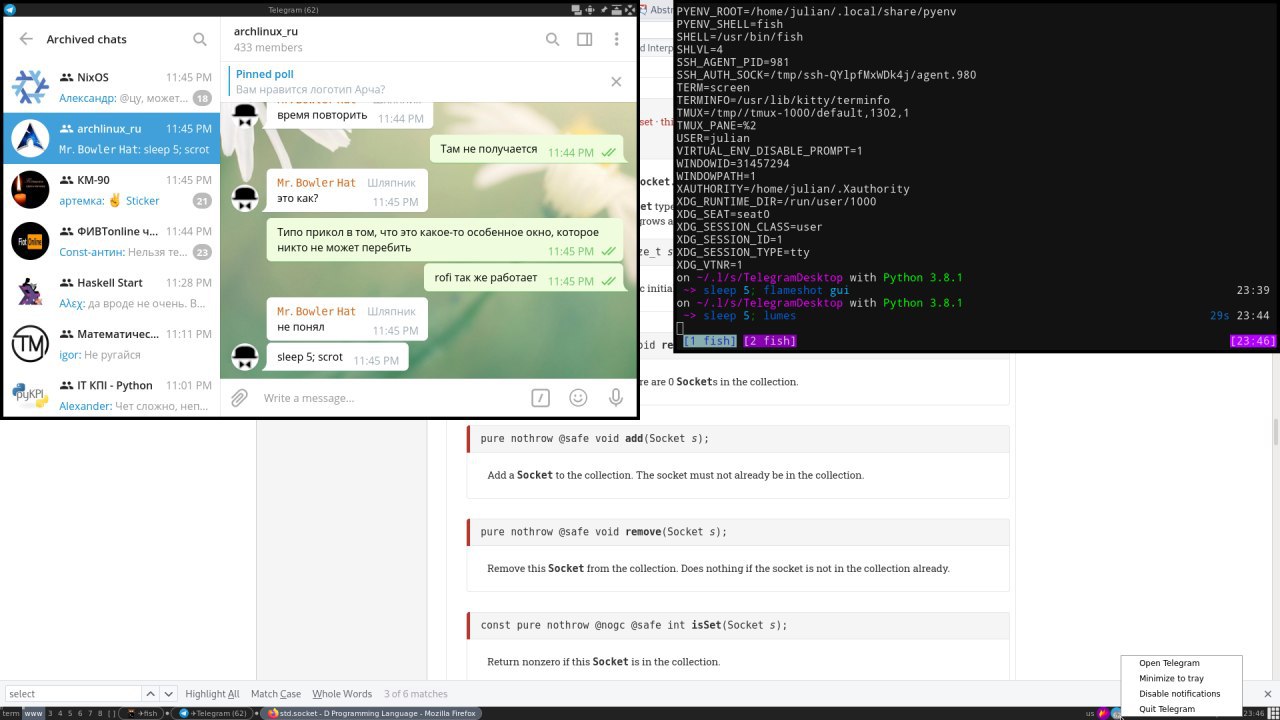Viewport: 1280px width, 720px height.
Task: Click the taskbar clock
Action: [1254, 713]
